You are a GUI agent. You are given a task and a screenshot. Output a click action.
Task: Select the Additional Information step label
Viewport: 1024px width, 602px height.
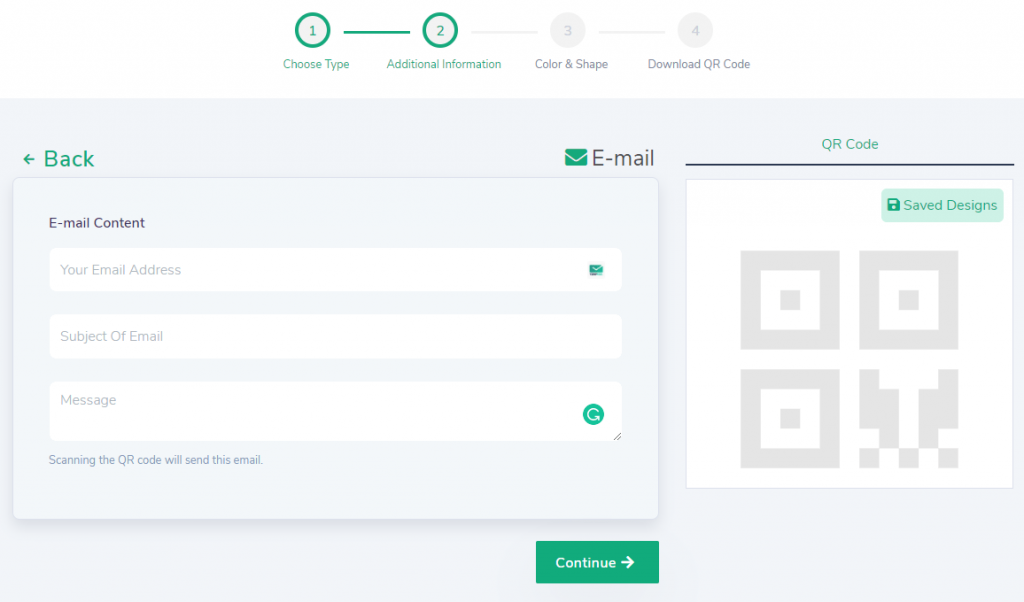pyautogui.click(x=443, y=64)
